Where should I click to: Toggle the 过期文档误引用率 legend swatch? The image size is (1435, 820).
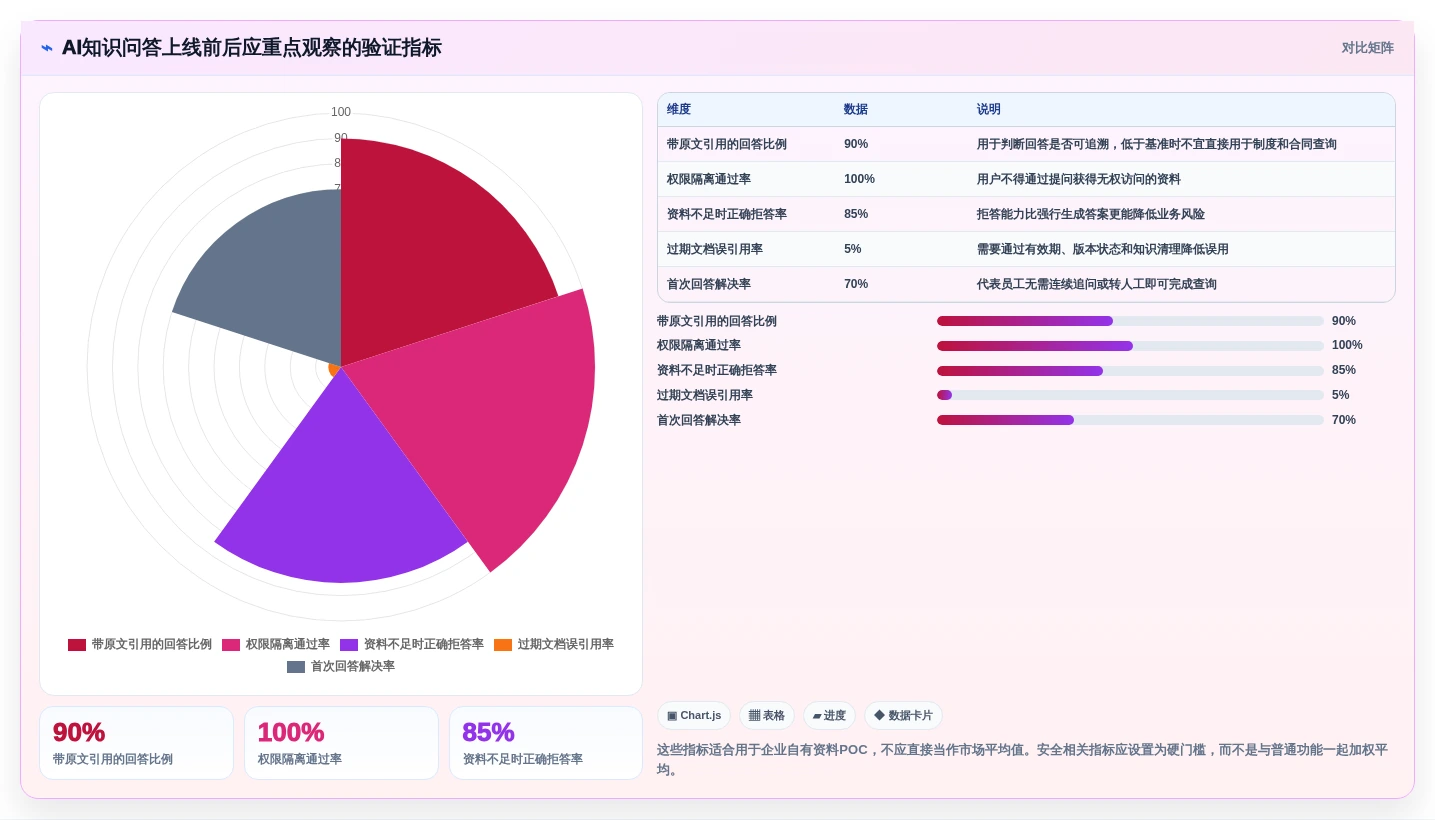coord(503,645)
